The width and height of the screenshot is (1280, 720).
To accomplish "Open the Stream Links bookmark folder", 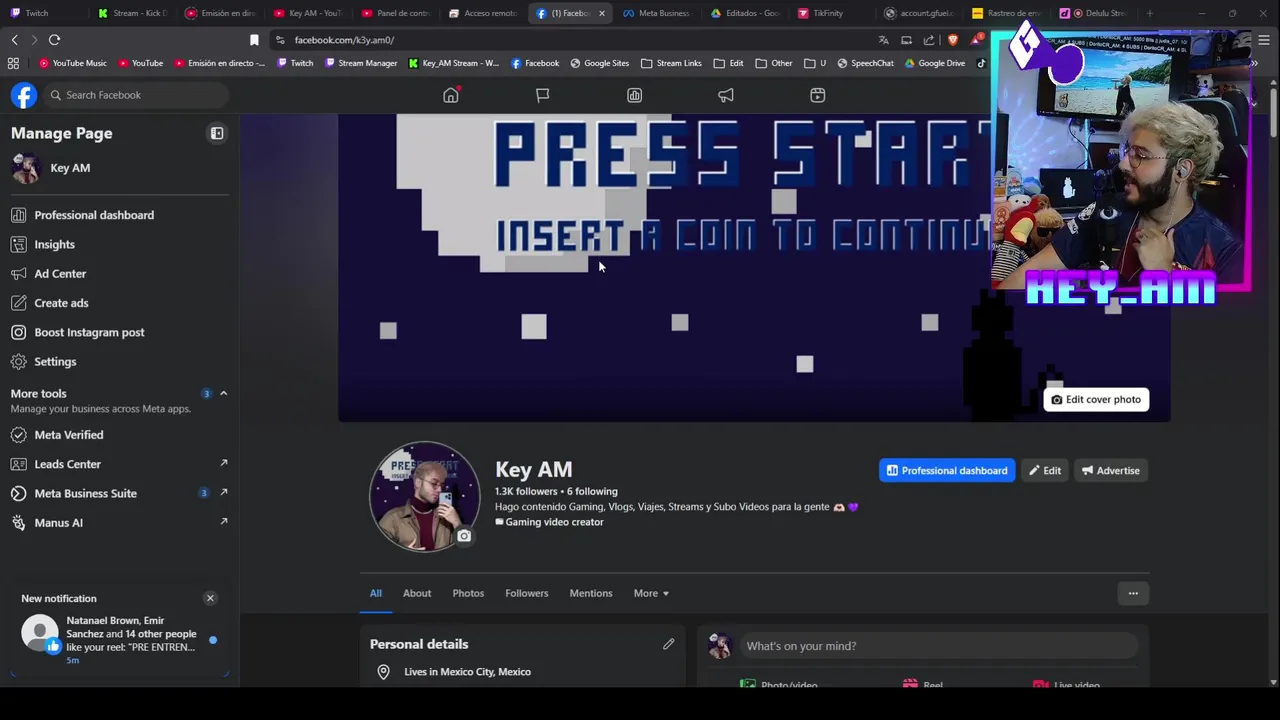I will (x=671, y=63).
